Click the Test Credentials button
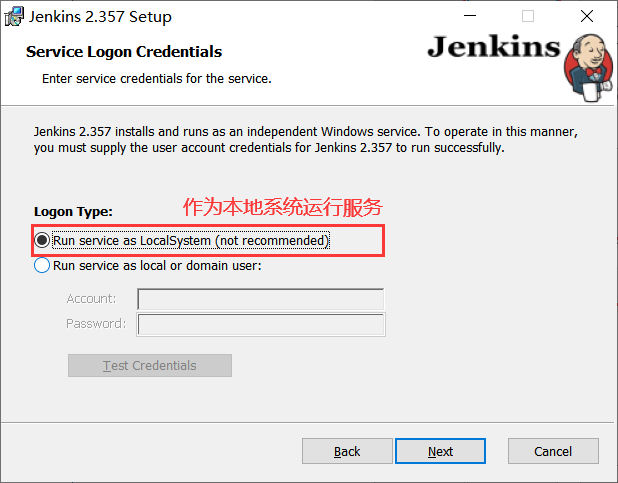 coord(150,366)
